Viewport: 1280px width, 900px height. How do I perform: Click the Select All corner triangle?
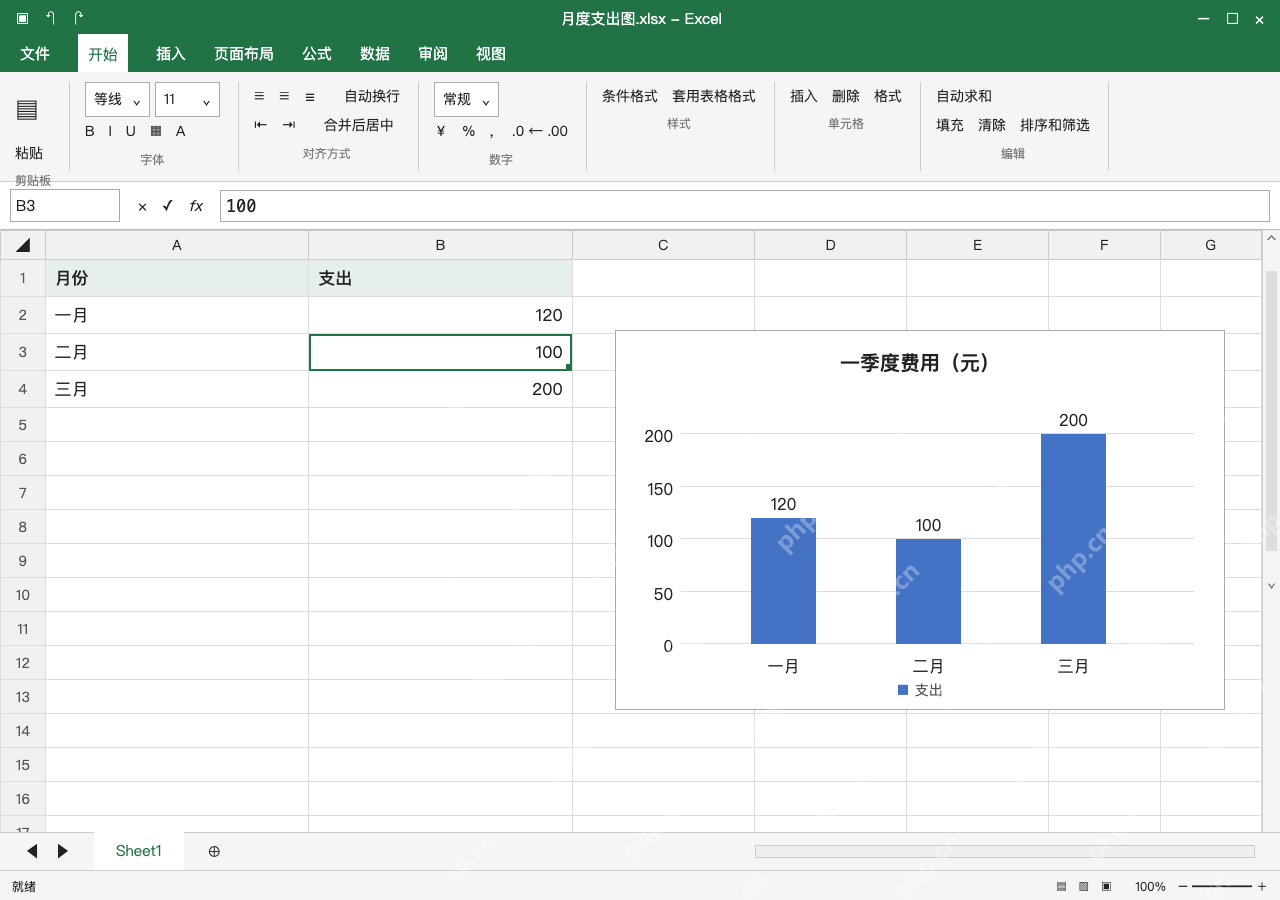pyautogui.click(x=23, y=245)
